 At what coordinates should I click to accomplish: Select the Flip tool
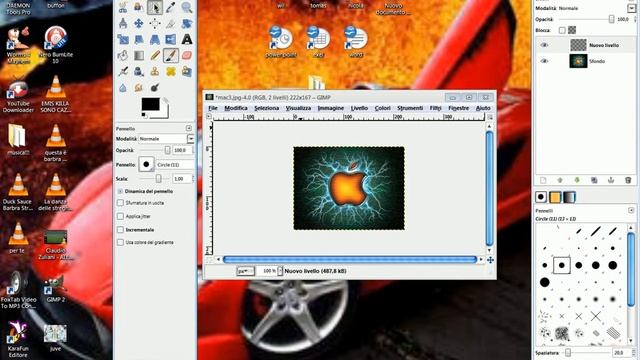(171, 39)
